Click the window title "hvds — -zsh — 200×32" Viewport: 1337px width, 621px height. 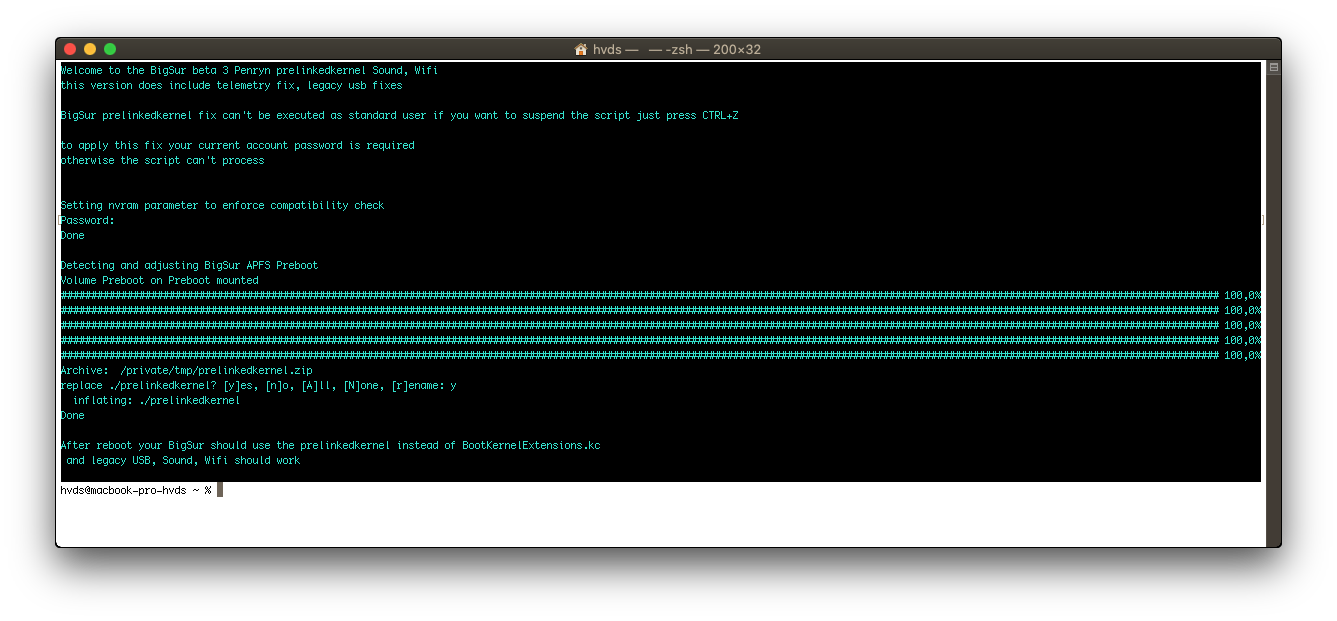click(x=677, y=49)
